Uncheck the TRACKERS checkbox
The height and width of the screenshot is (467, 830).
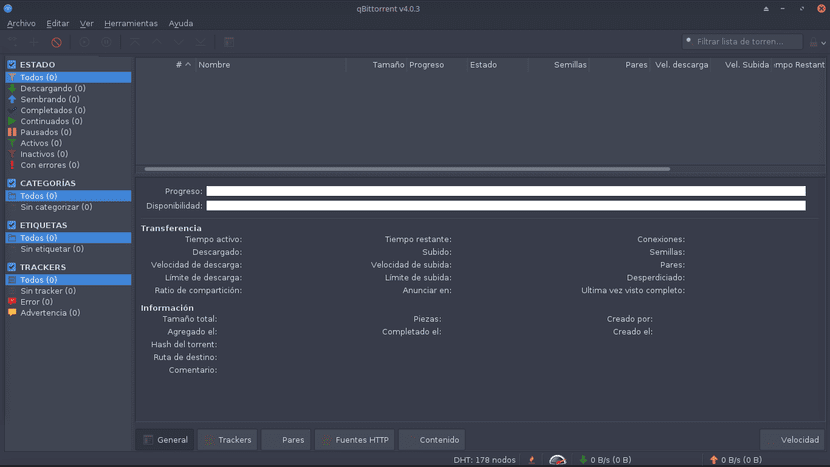pyautogui.click(x=12, y=267)
